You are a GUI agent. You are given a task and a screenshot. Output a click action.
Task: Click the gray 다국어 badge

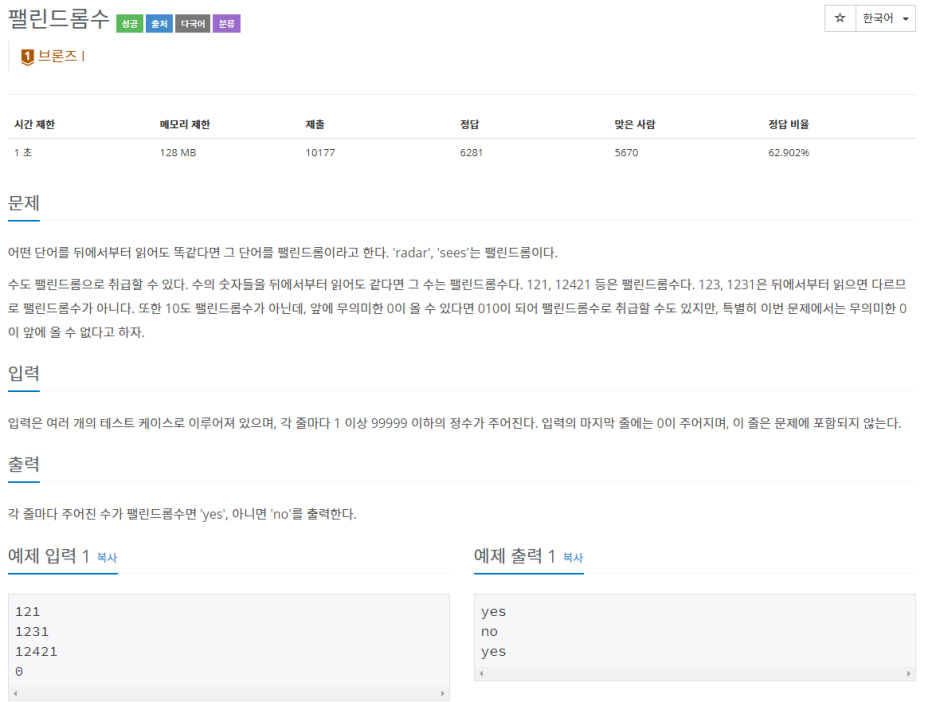193,24
